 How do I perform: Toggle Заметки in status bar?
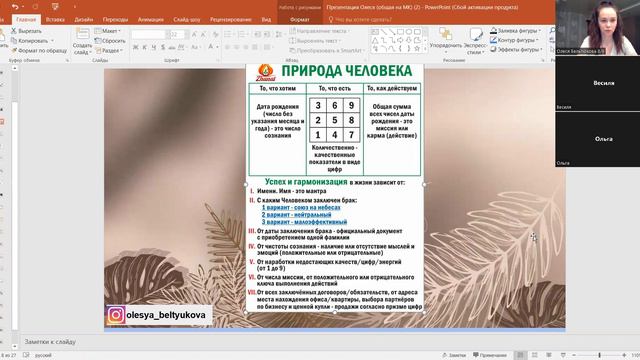tap(454, 355)
